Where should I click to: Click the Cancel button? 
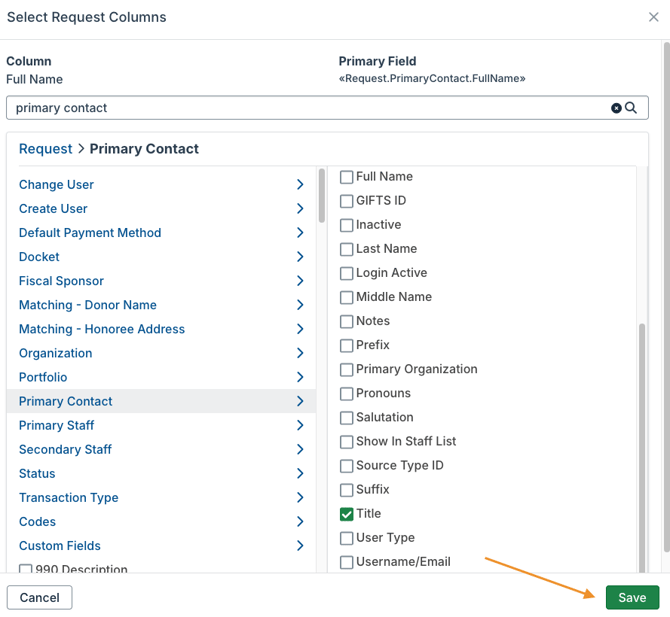click(x=40, y=597)
